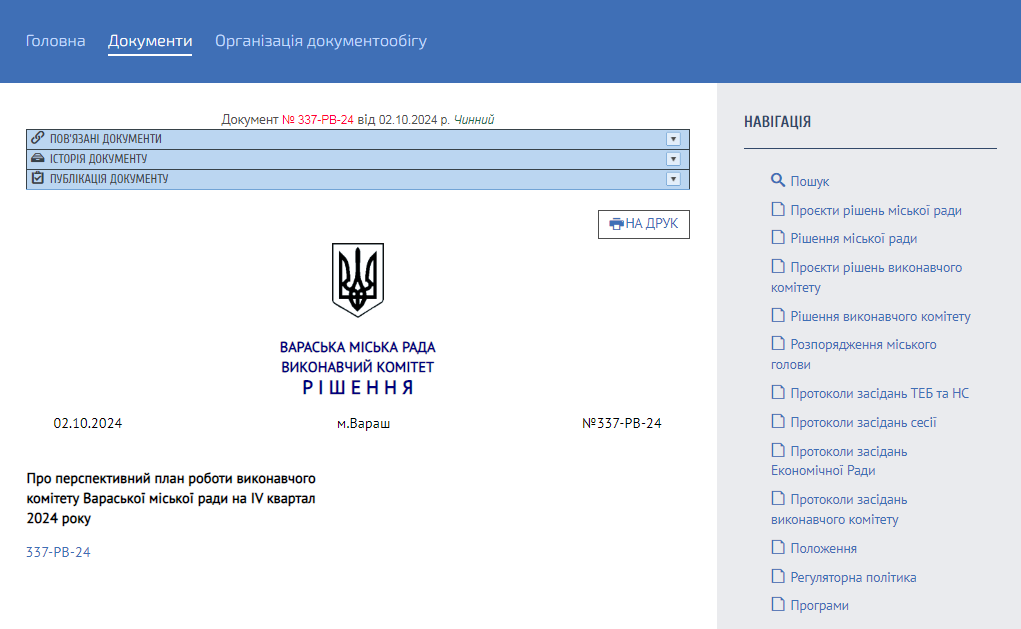Image resolution: width=1021 pixels, height=629 pixels.
Task: Click the red № 337-РВ-24 document number
Action: pyautogui.click(x=318, y=120)
